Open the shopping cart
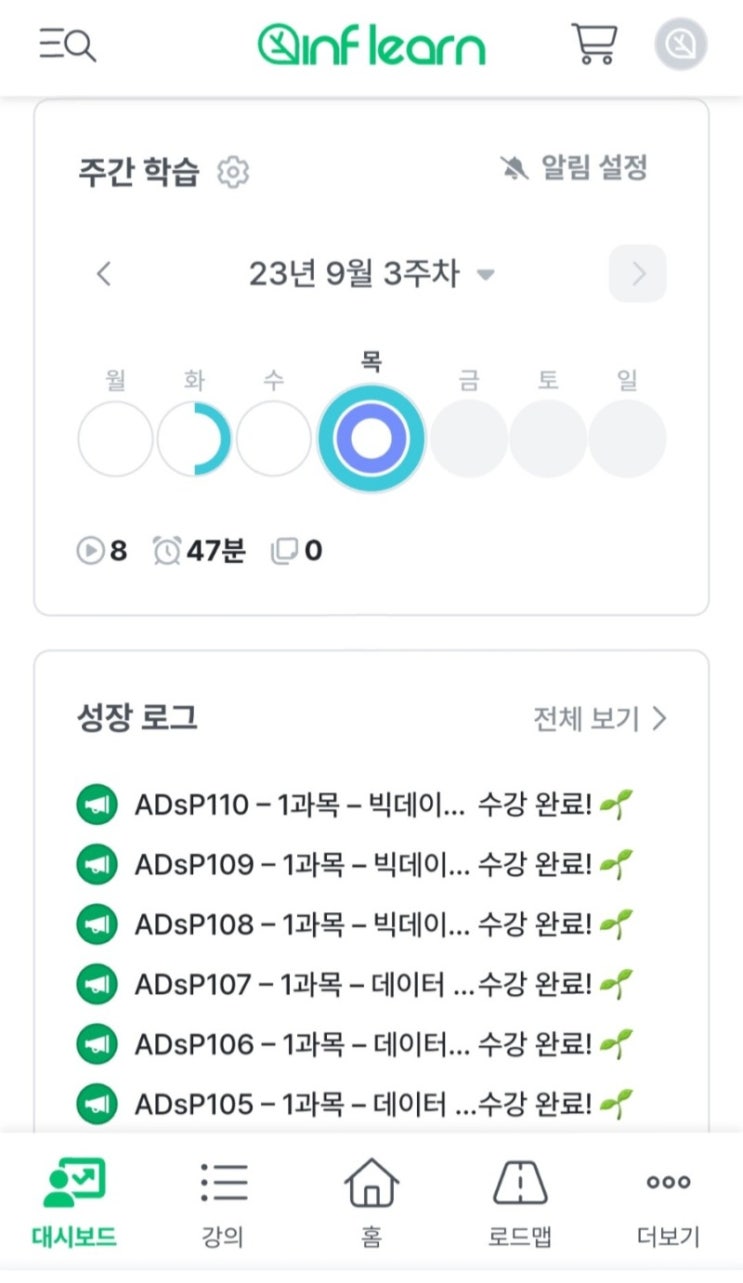This screenshot has width=743, height=1283. point(594,45)
